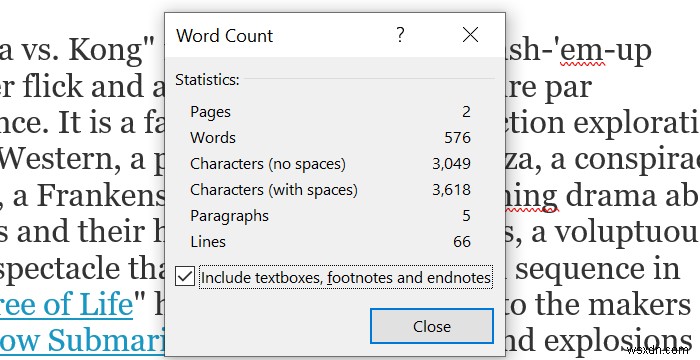The image size is (700, 360).
Task: Uncheck Include textboxes, footnotes and endnotes checkbox
Action: (x=185, y=276)
